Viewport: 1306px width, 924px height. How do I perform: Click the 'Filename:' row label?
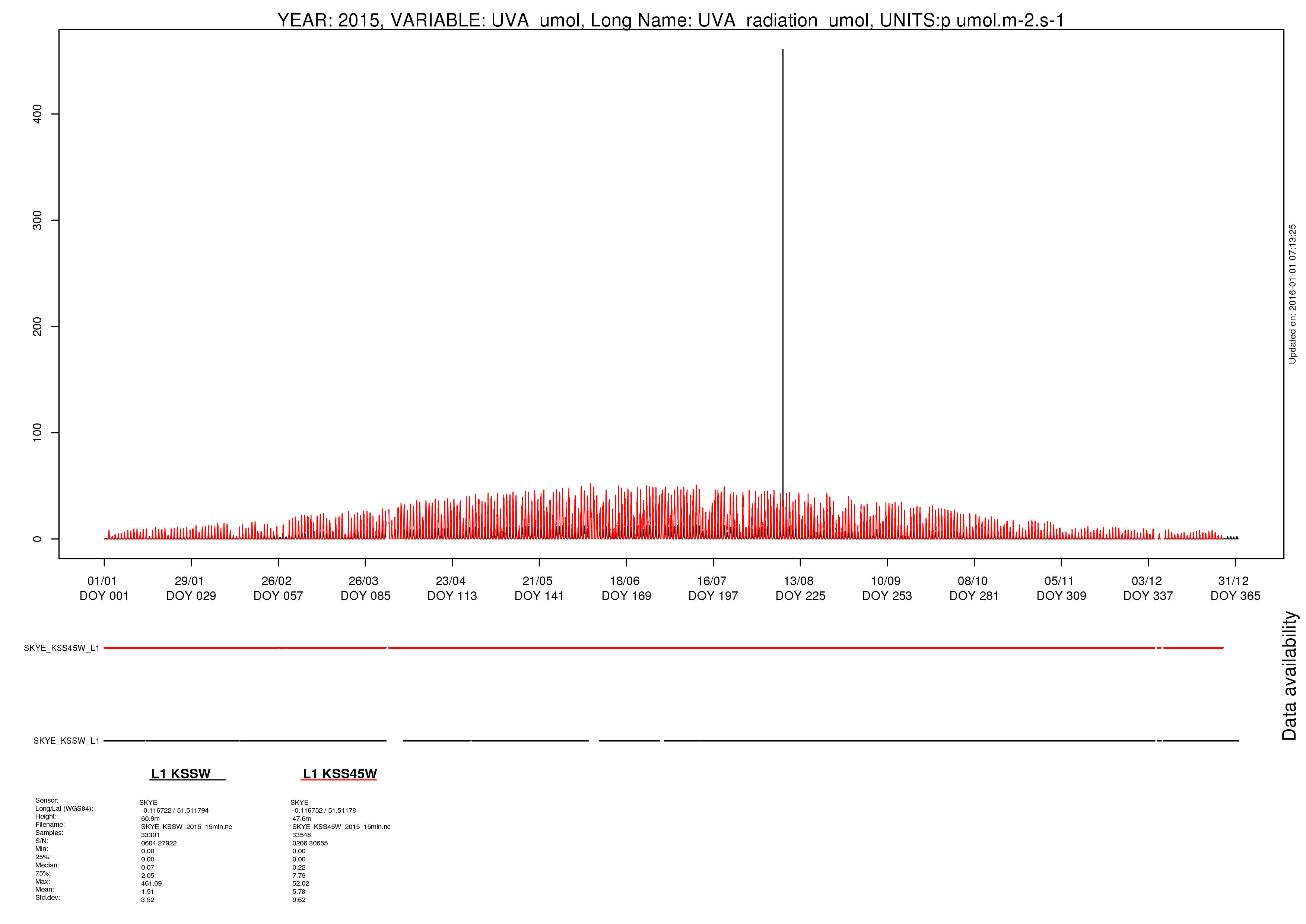coord(50,825)
